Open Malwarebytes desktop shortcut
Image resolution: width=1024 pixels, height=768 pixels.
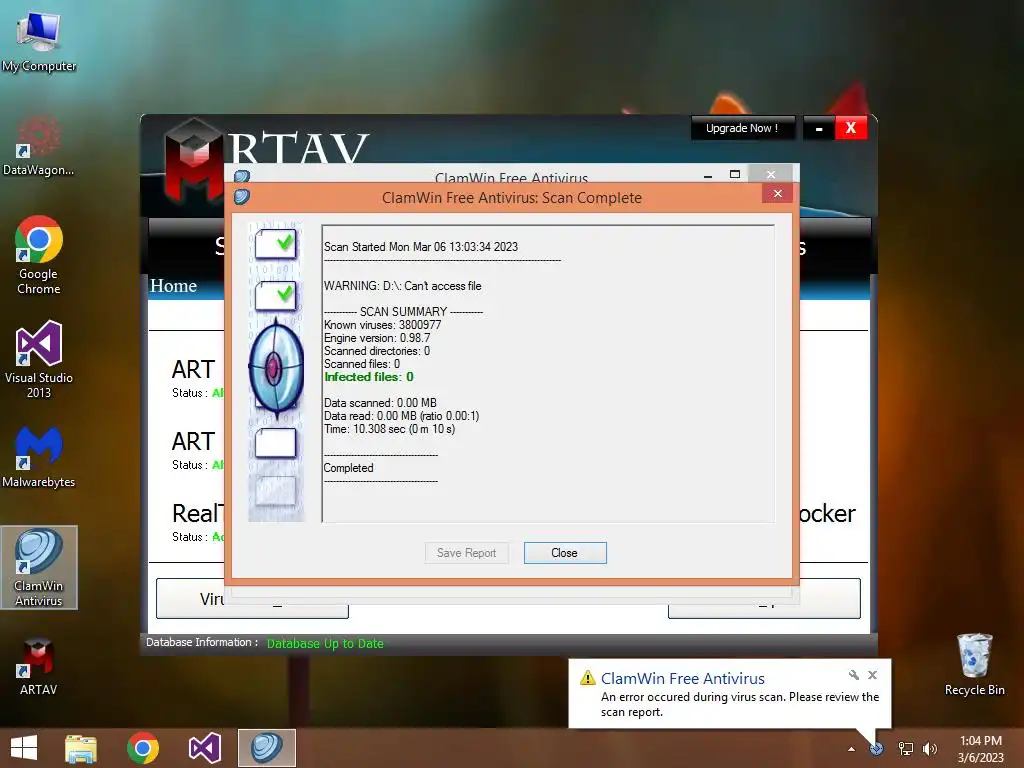(39, 457)
